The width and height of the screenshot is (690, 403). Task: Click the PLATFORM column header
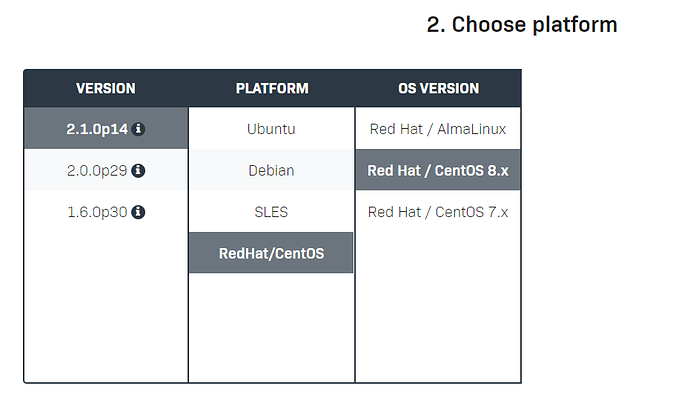[271, 89]
